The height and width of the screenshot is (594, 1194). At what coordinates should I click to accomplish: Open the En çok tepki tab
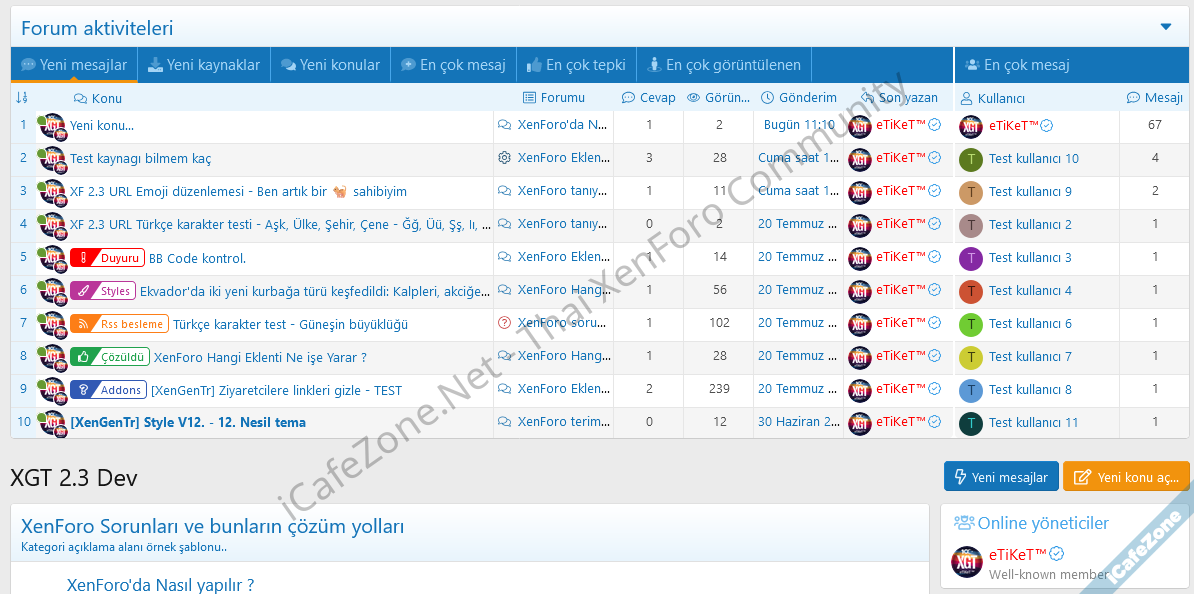(576, 65)
